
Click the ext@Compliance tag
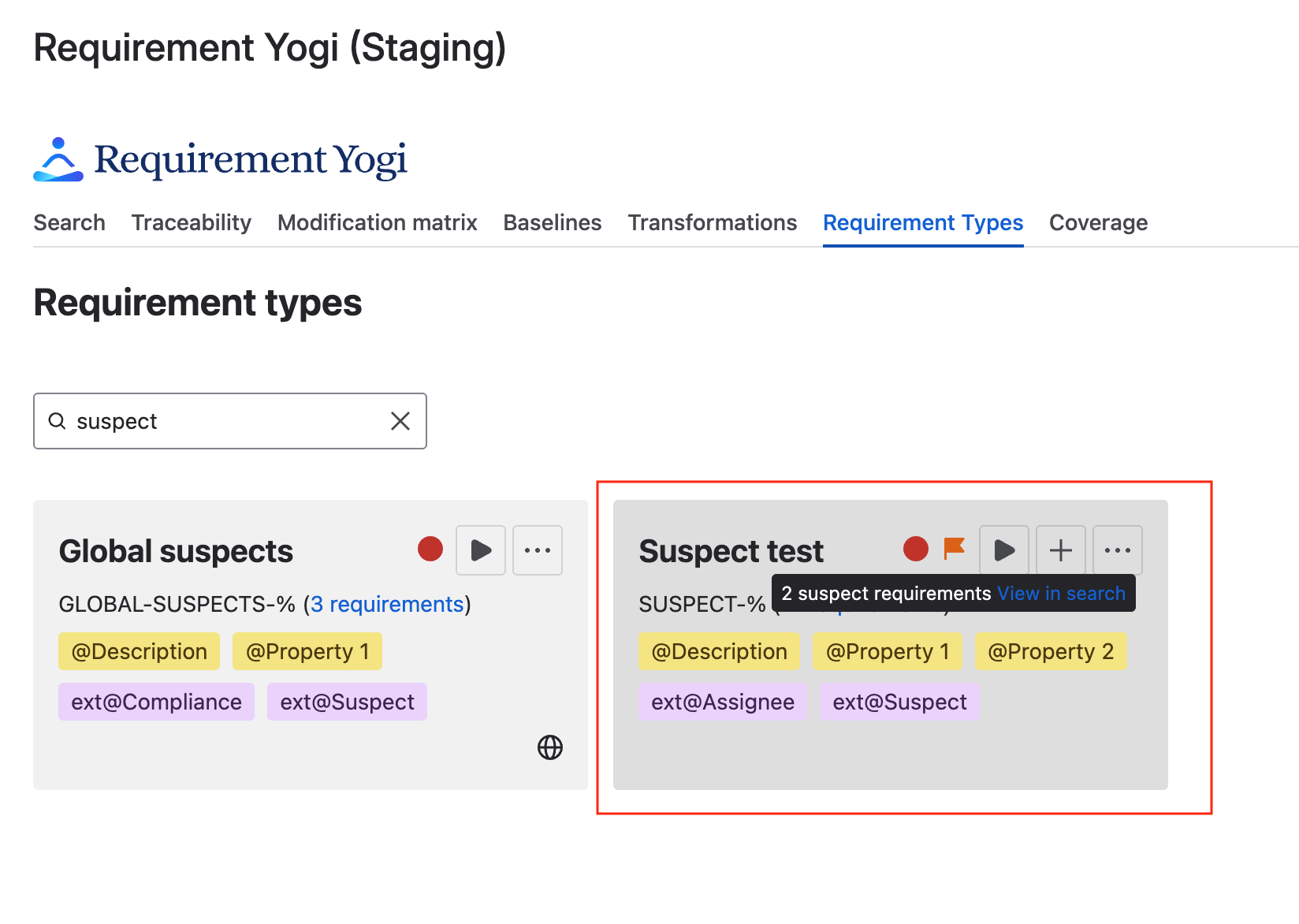pyautogui.click(x=157, y=702)
